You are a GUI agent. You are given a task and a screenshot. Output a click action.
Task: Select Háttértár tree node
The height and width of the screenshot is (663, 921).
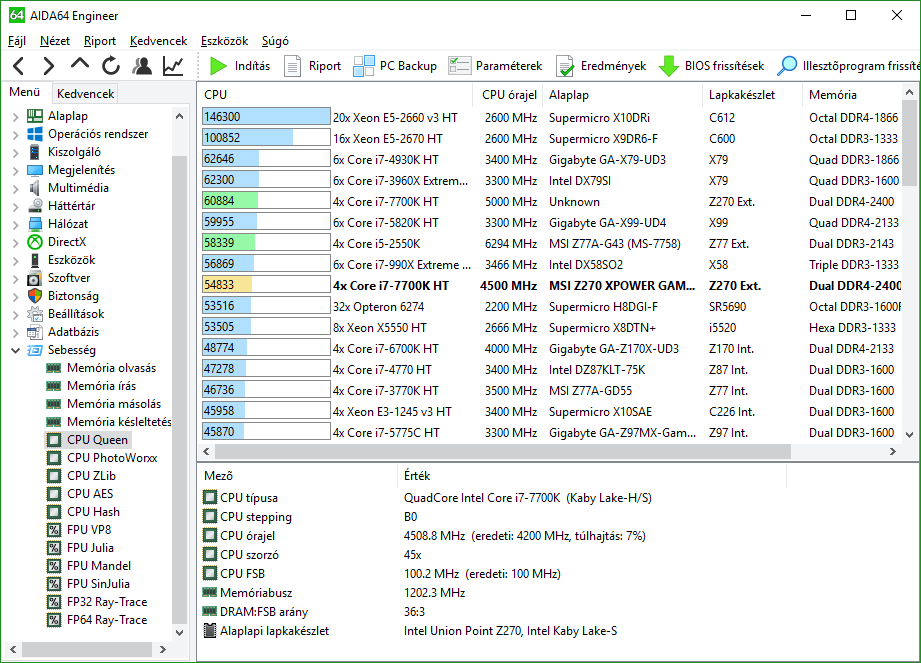click(71, 206)
